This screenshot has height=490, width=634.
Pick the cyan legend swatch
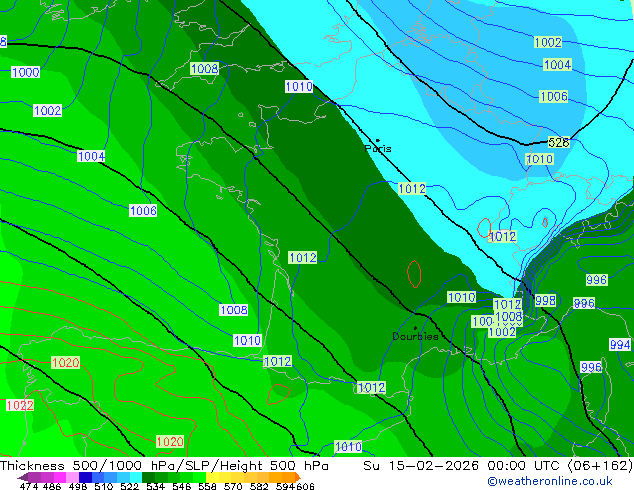pyautogui.click(x=136, y=477)
